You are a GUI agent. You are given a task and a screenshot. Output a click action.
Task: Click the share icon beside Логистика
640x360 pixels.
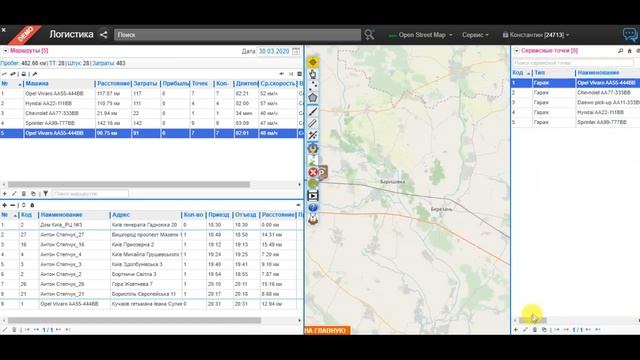103,35
